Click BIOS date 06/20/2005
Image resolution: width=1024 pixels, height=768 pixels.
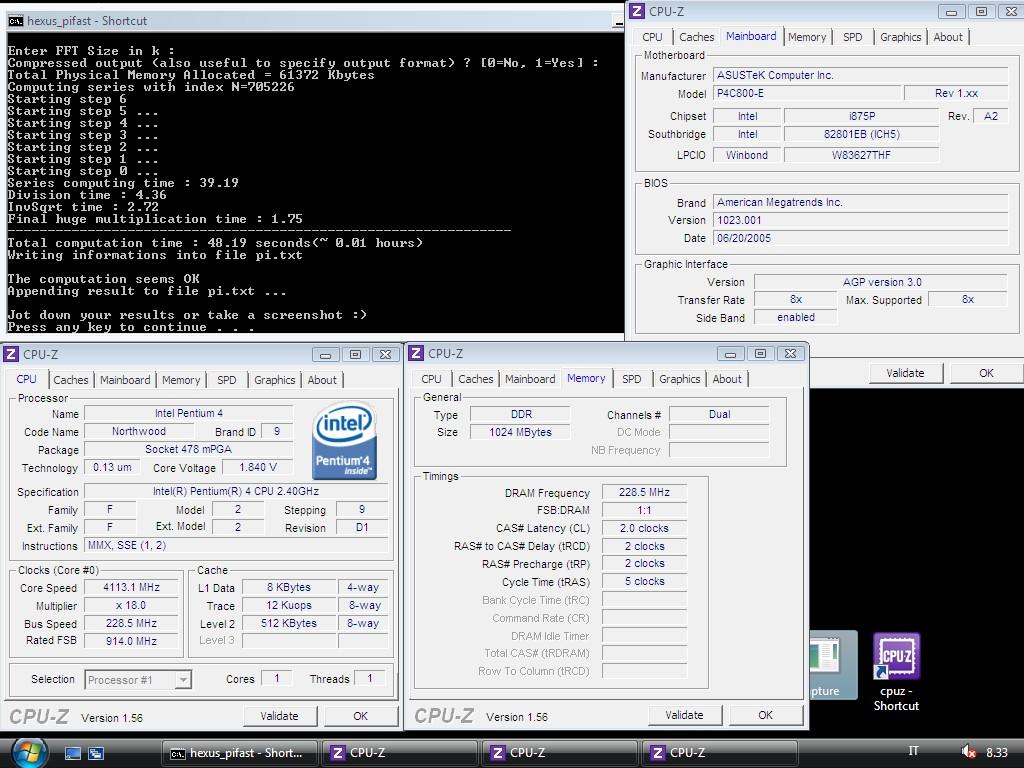click(859, 238)
